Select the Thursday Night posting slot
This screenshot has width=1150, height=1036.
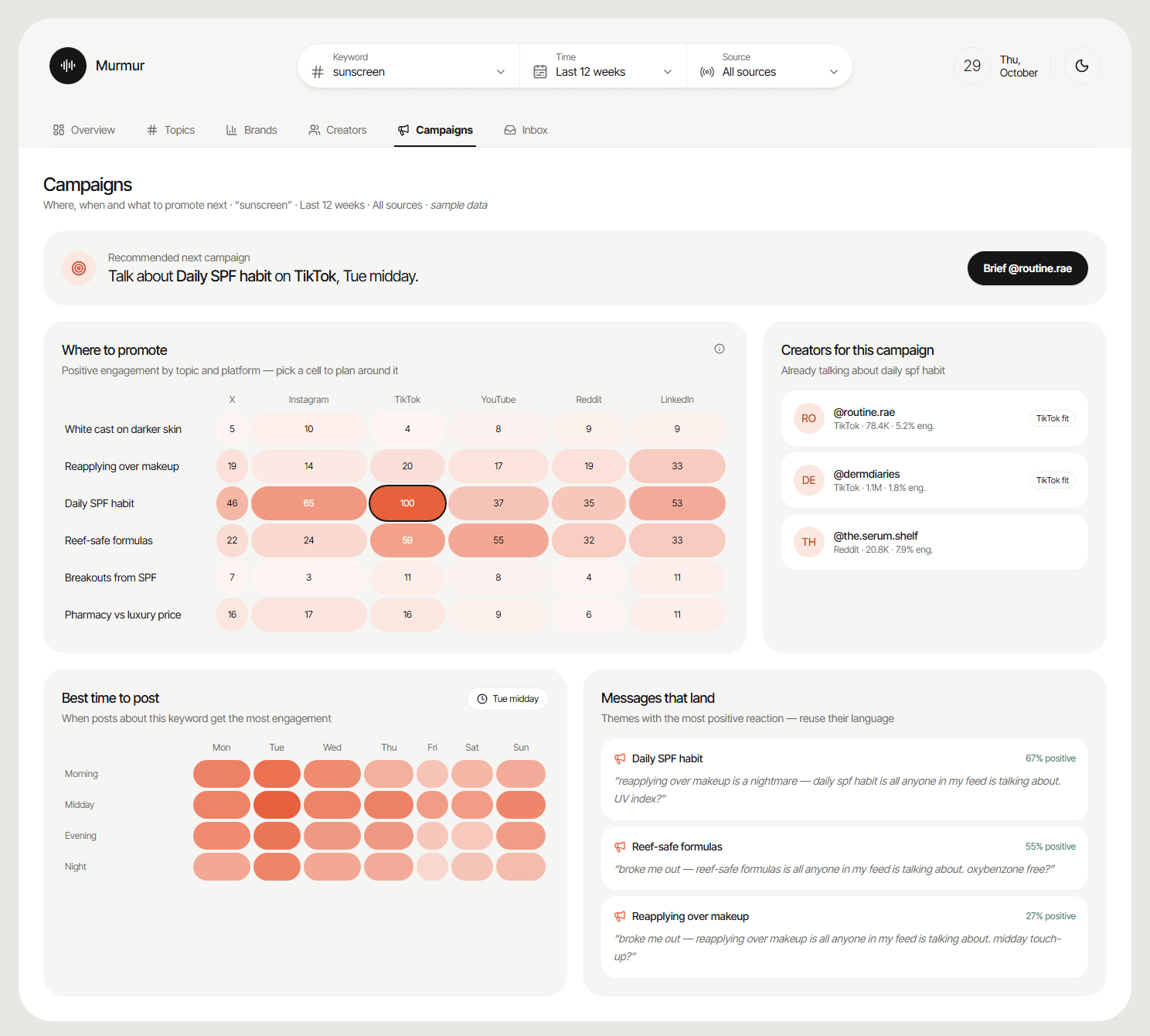pos(389,867)
